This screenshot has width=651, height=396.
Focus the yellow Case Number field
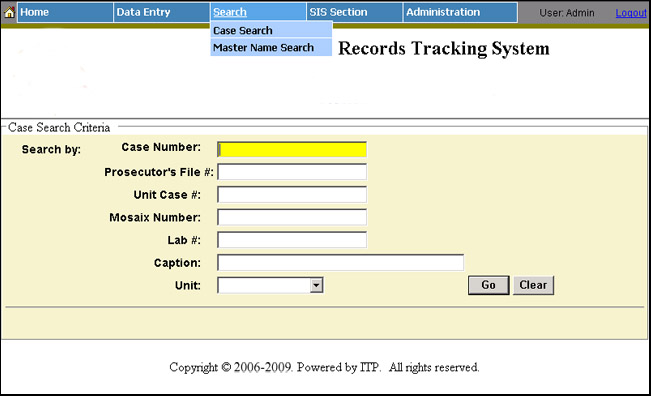[292, 149]
